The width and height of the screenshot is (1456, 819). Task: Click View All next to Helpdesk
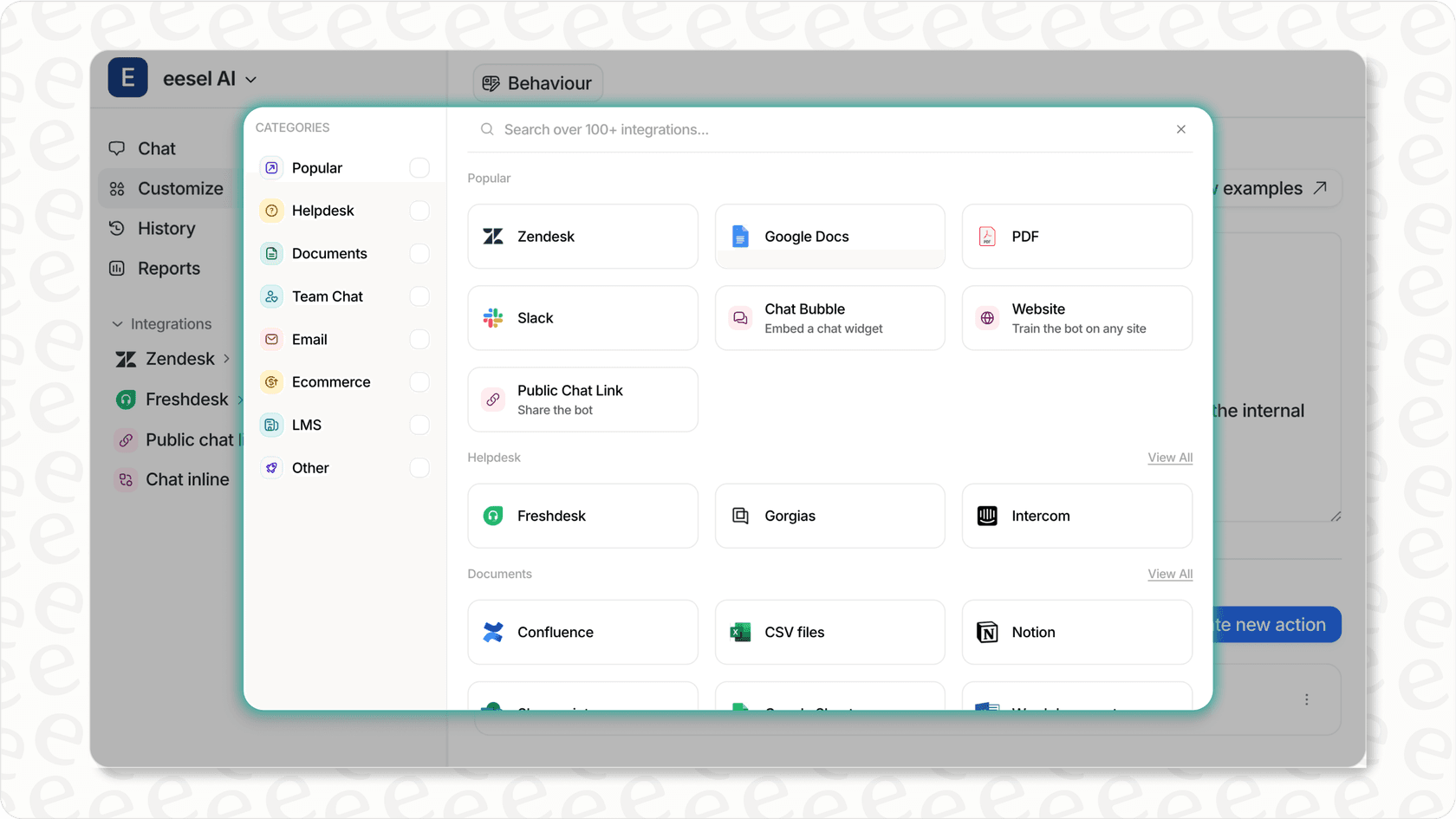point(1169,458)
